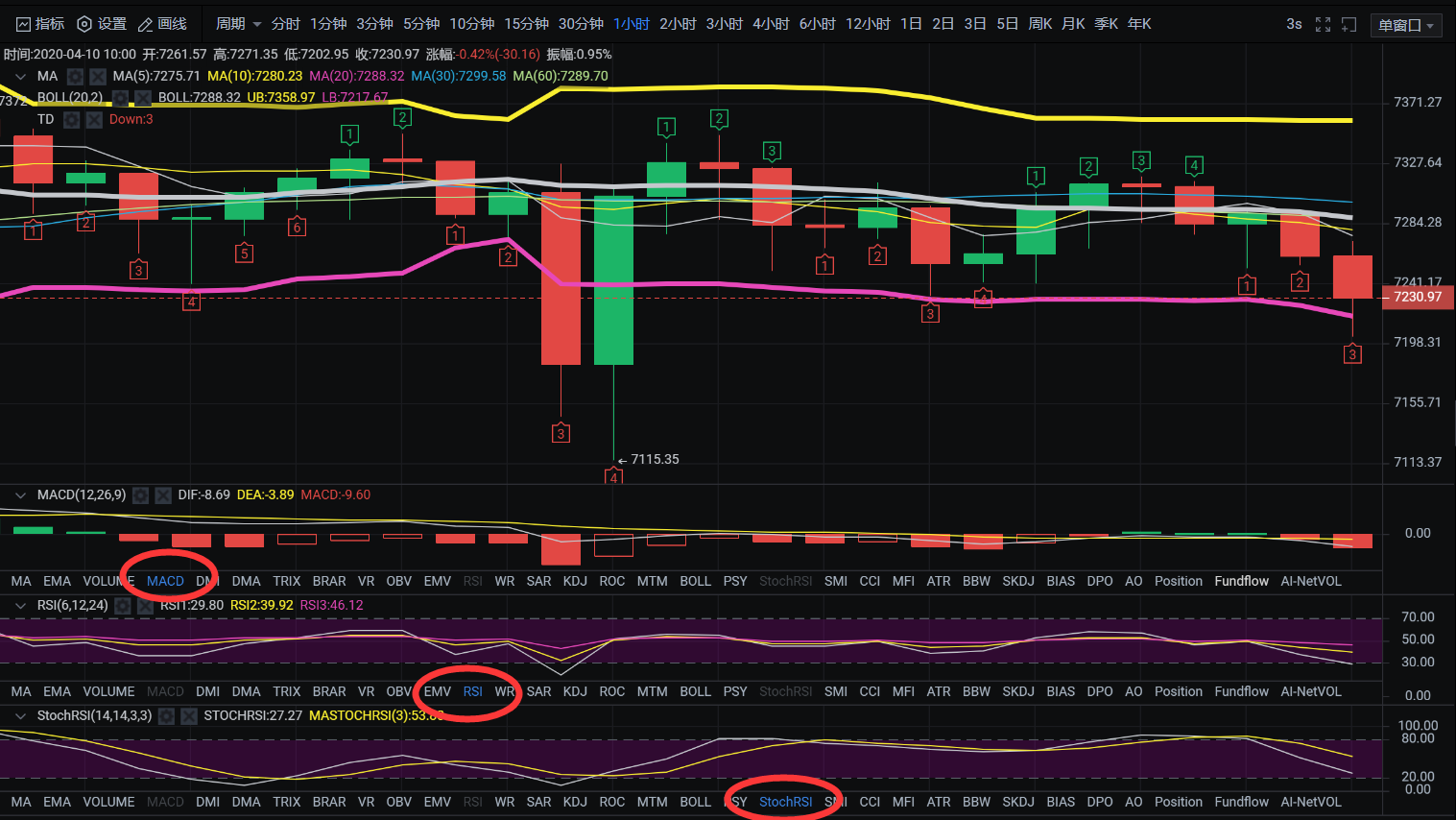Open the 设置 settings hexagon icon
The height and width of the screenshot is (820, 1456).
click(84, 24)
